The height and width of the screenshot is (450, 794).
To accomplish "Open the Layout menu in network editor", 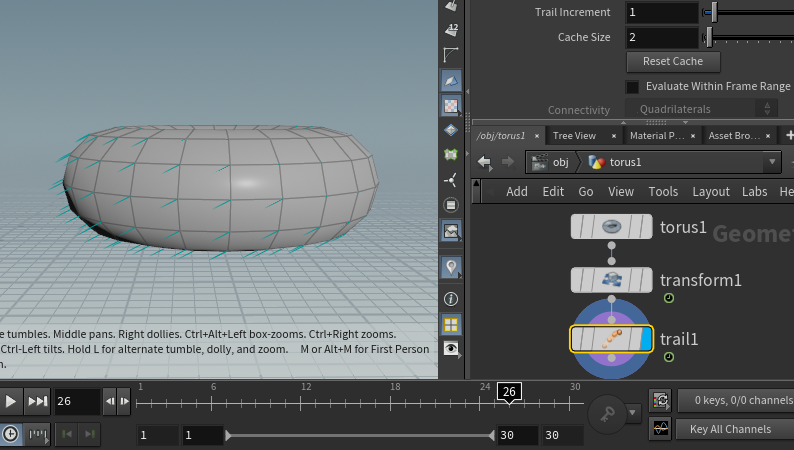I will 711,191.
